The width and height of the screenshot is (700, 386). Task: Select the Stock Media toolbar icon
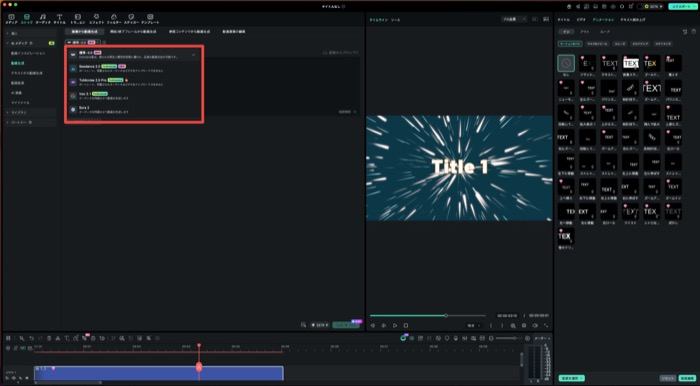point(27,19)
